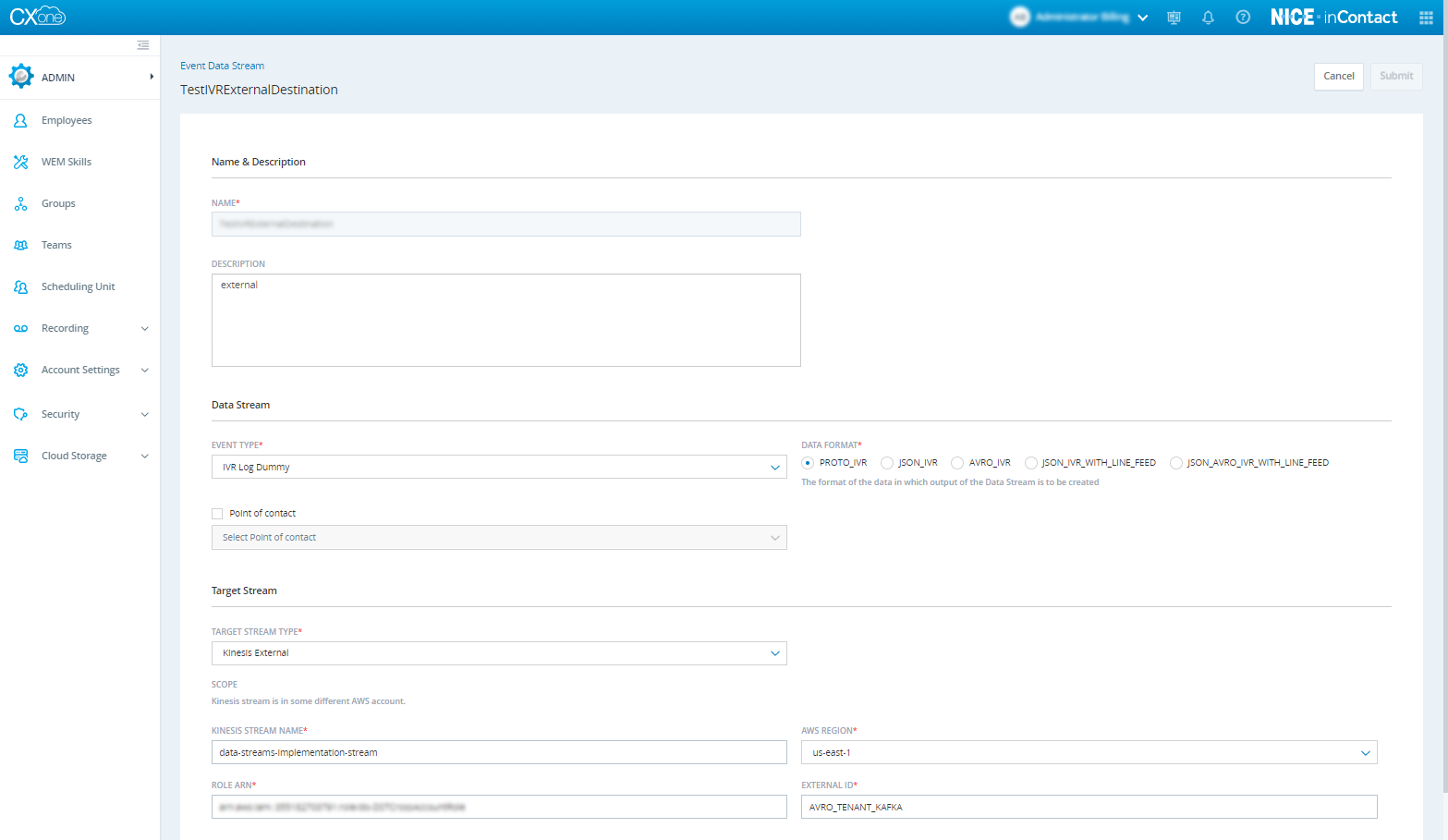Viewport: 1448px width, 840px height.
Task: Collapse the sidebar navigation menu icon
Action: (143, 45)
